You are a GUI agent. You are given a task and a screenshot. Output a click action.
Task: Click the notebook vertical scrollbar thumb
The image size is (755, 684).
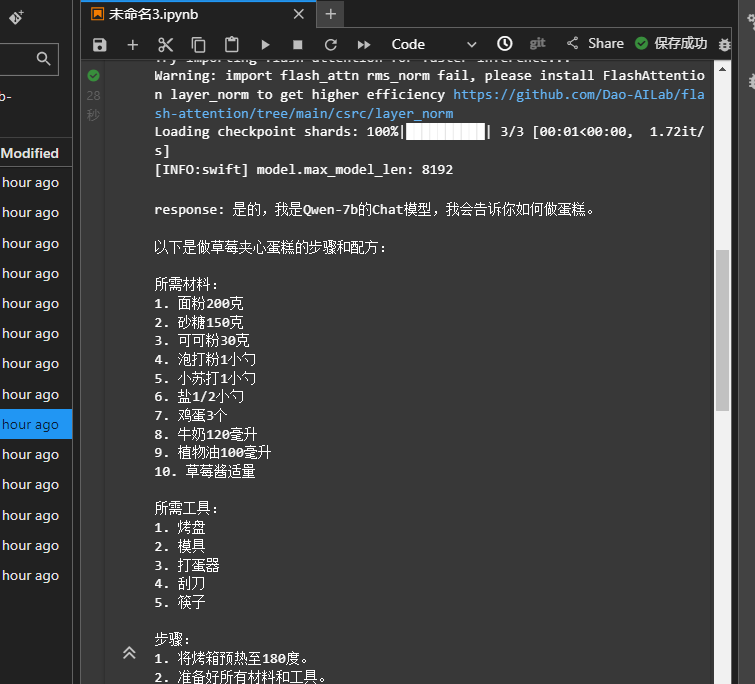722,330
